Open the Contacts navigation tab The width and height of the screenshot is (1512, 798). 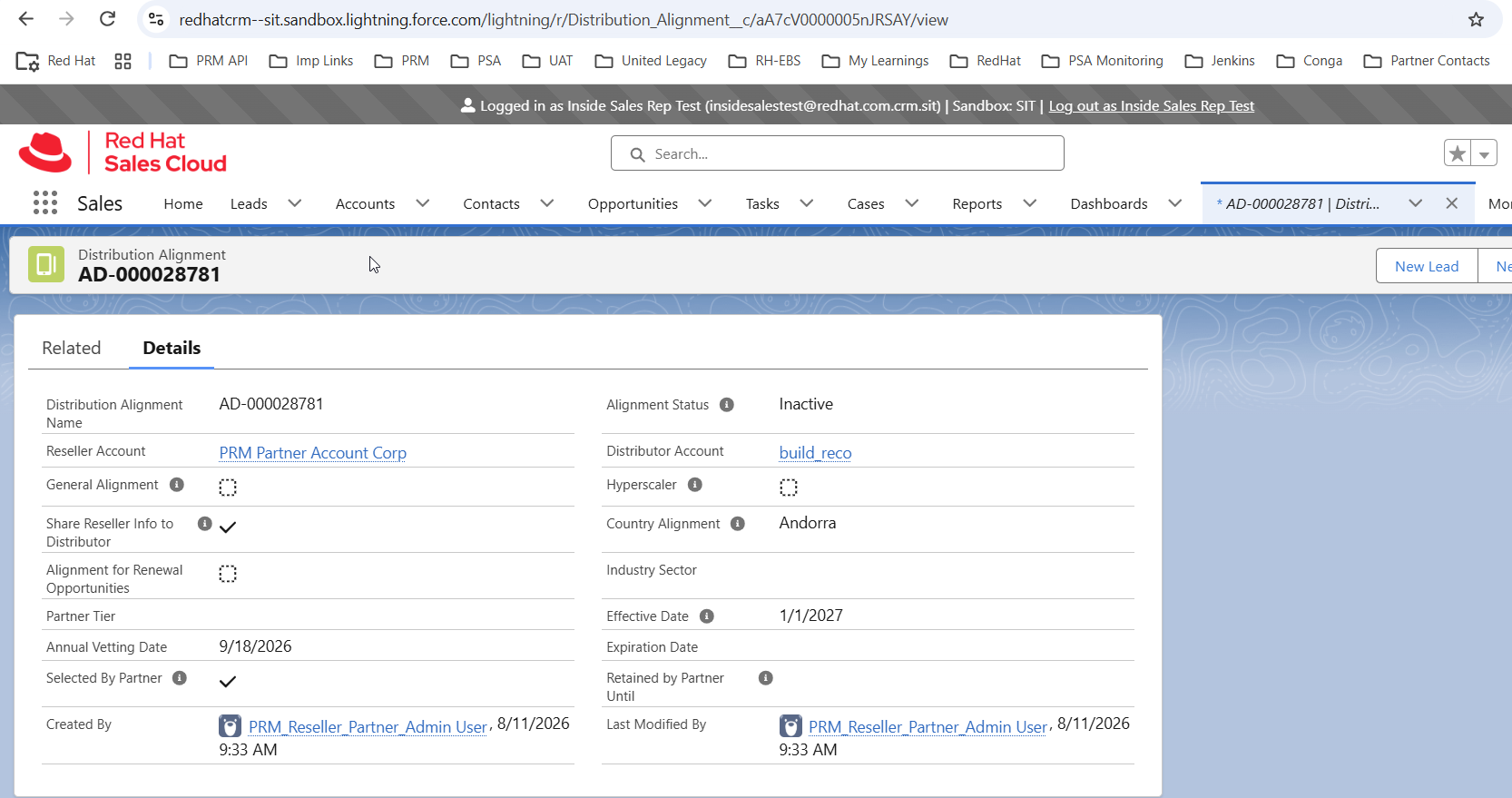491,204
